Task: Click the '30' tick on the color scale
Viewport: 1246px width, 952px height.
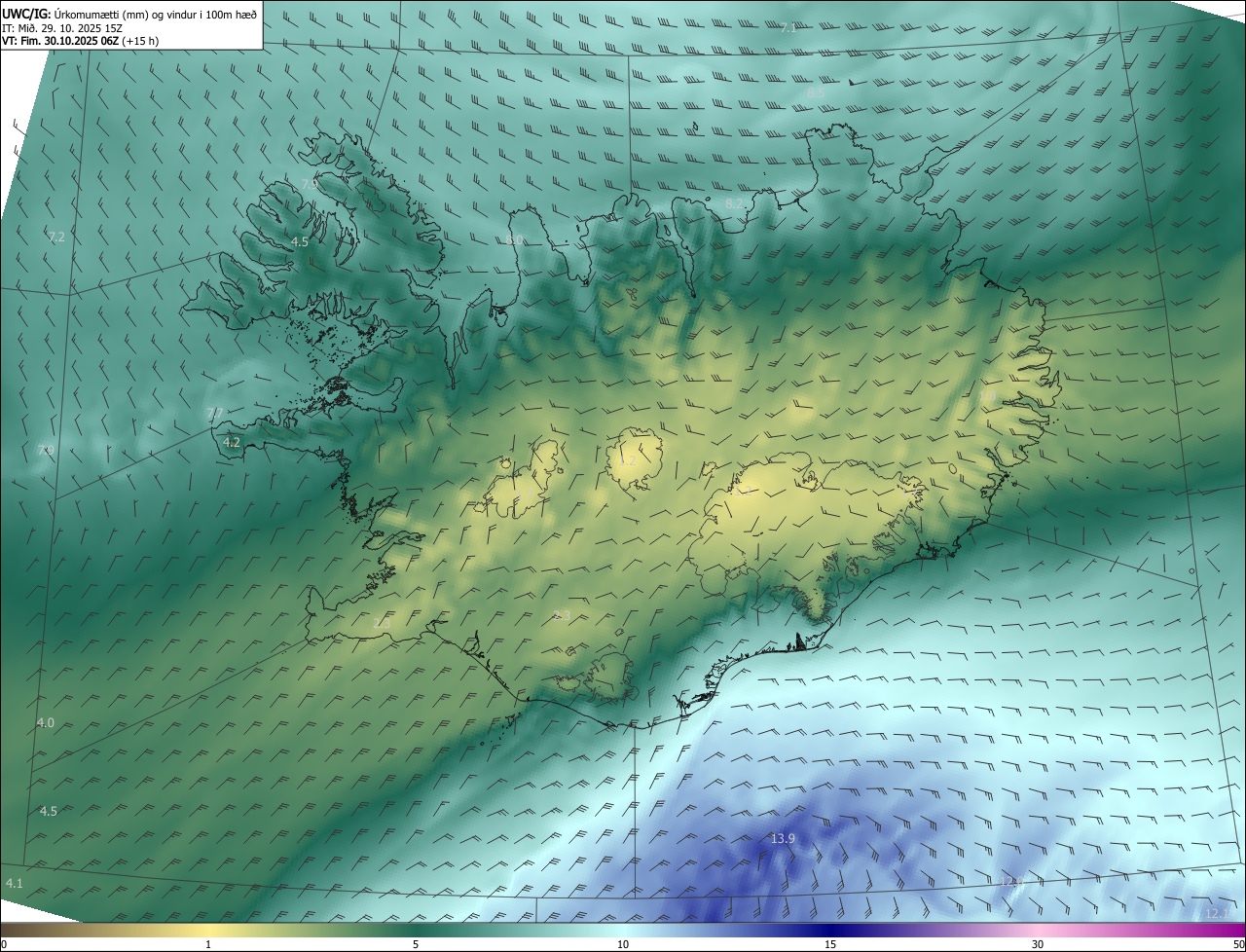Action: click(1038, 945)
